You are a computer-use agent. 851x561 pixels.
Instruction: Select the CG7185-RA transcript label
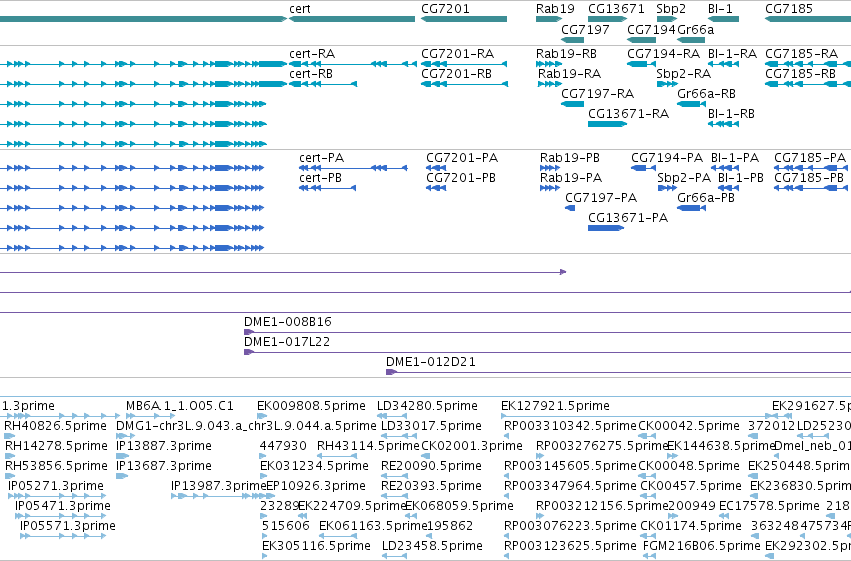(x=802, y=54)
